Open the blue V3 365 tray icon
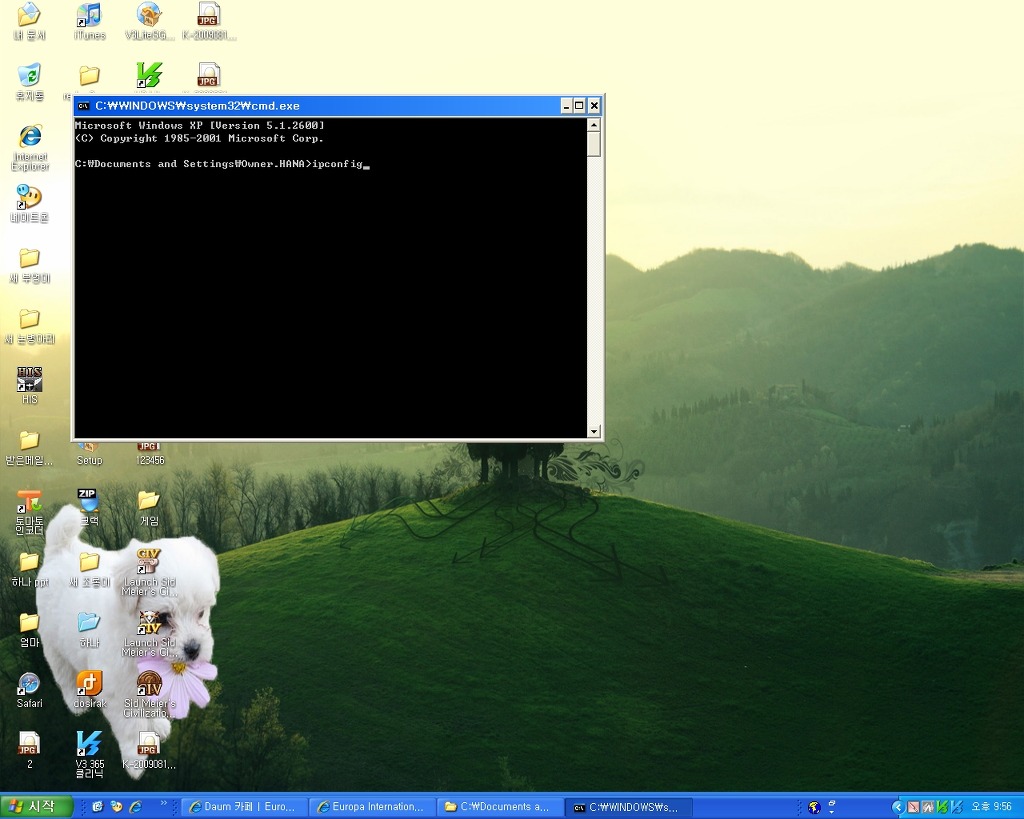 (x=956, y=807)
